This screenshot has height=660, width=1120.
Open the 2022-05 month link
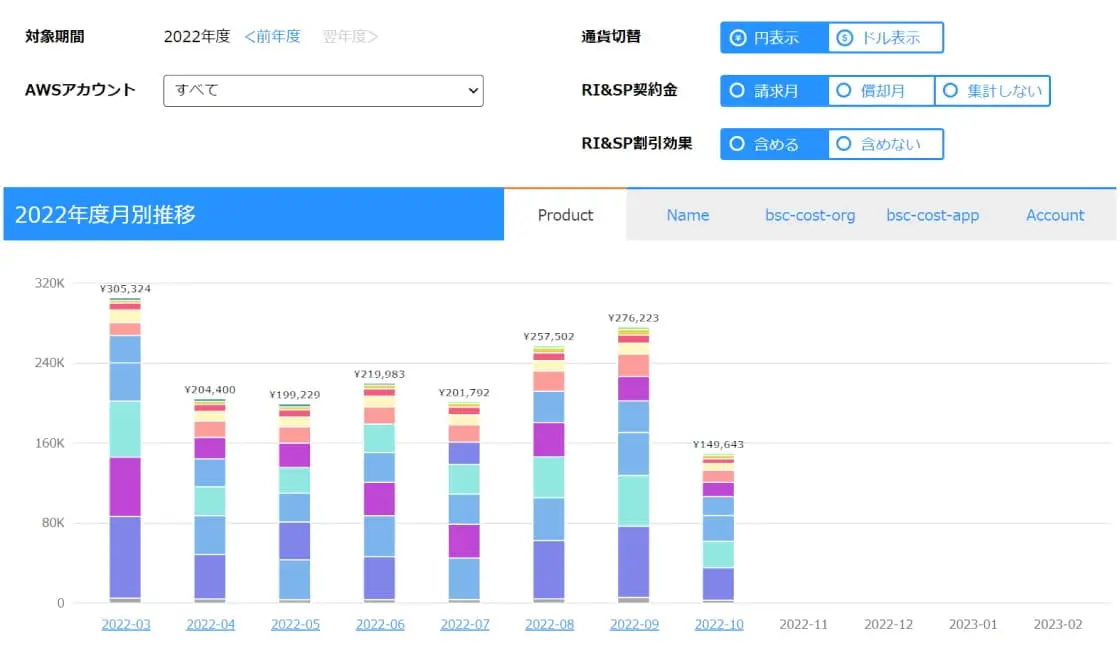click(x=295, y=624)
